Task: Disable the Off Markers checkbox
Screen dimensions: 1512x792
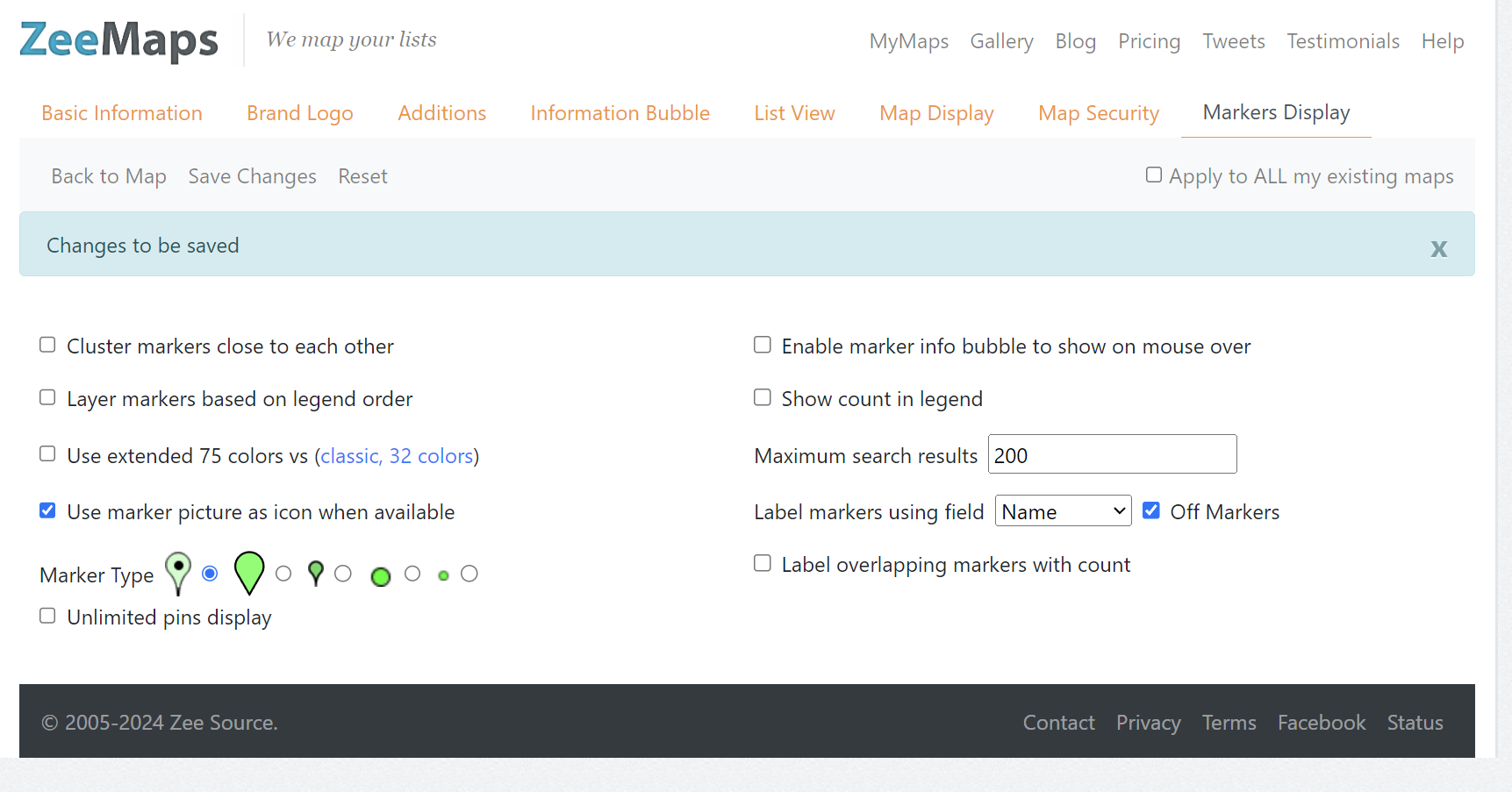Action: coord(1150,510)
